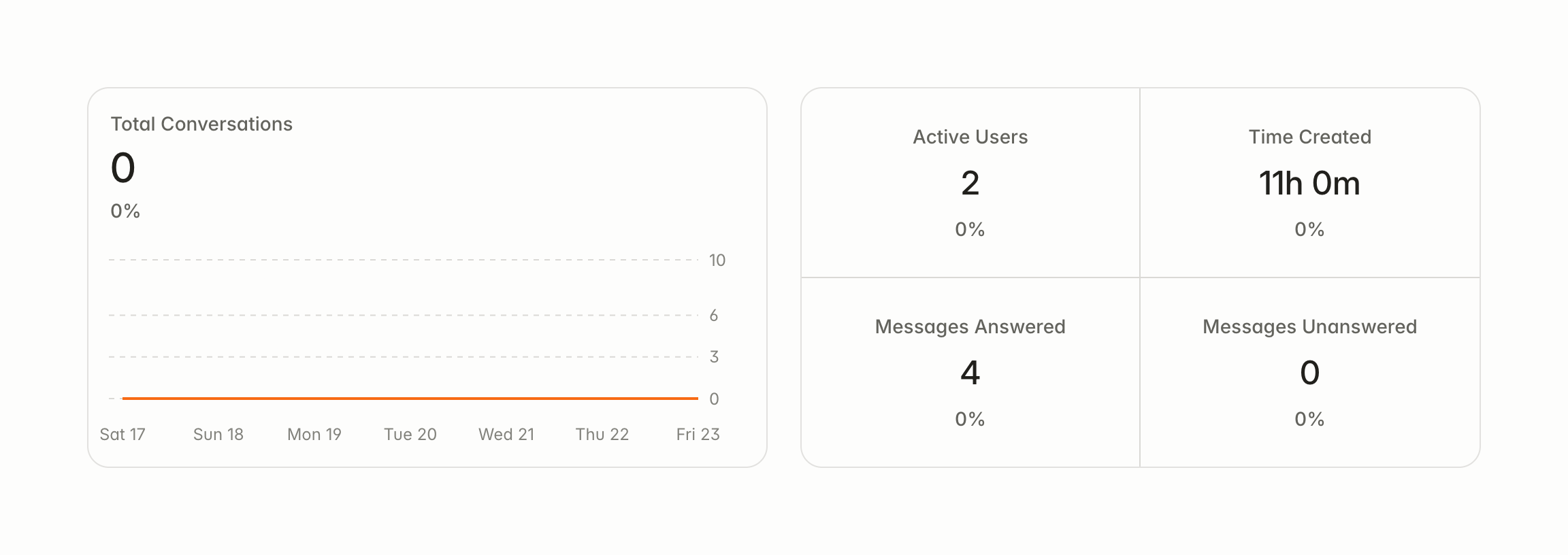Open the Messages Unanswered label

click(x=1309, y=326)
